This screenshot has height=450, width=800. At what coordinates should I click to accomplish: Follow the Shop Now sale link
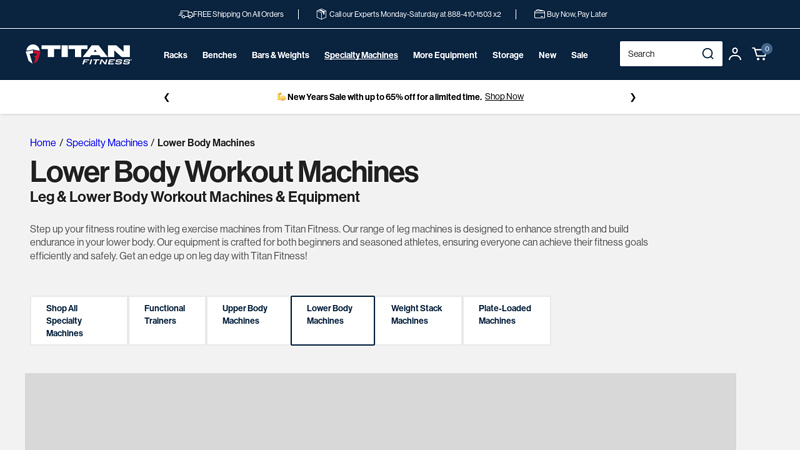[x=504, y=96]
